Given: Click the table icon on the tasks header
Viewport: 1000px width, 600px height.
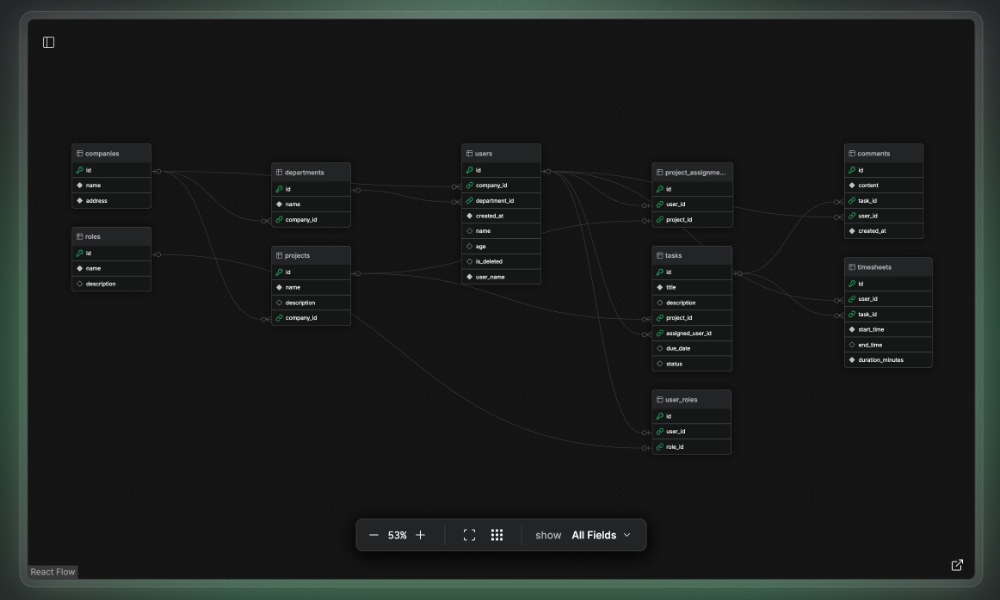Looking at the screenshot, I should point(658,255).
